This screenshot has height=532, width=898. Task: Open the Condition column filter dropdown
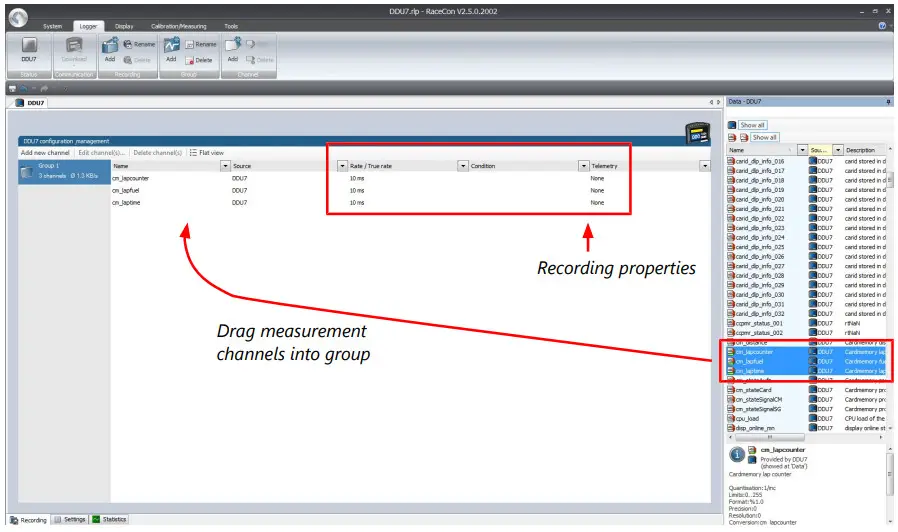(584, 166)
